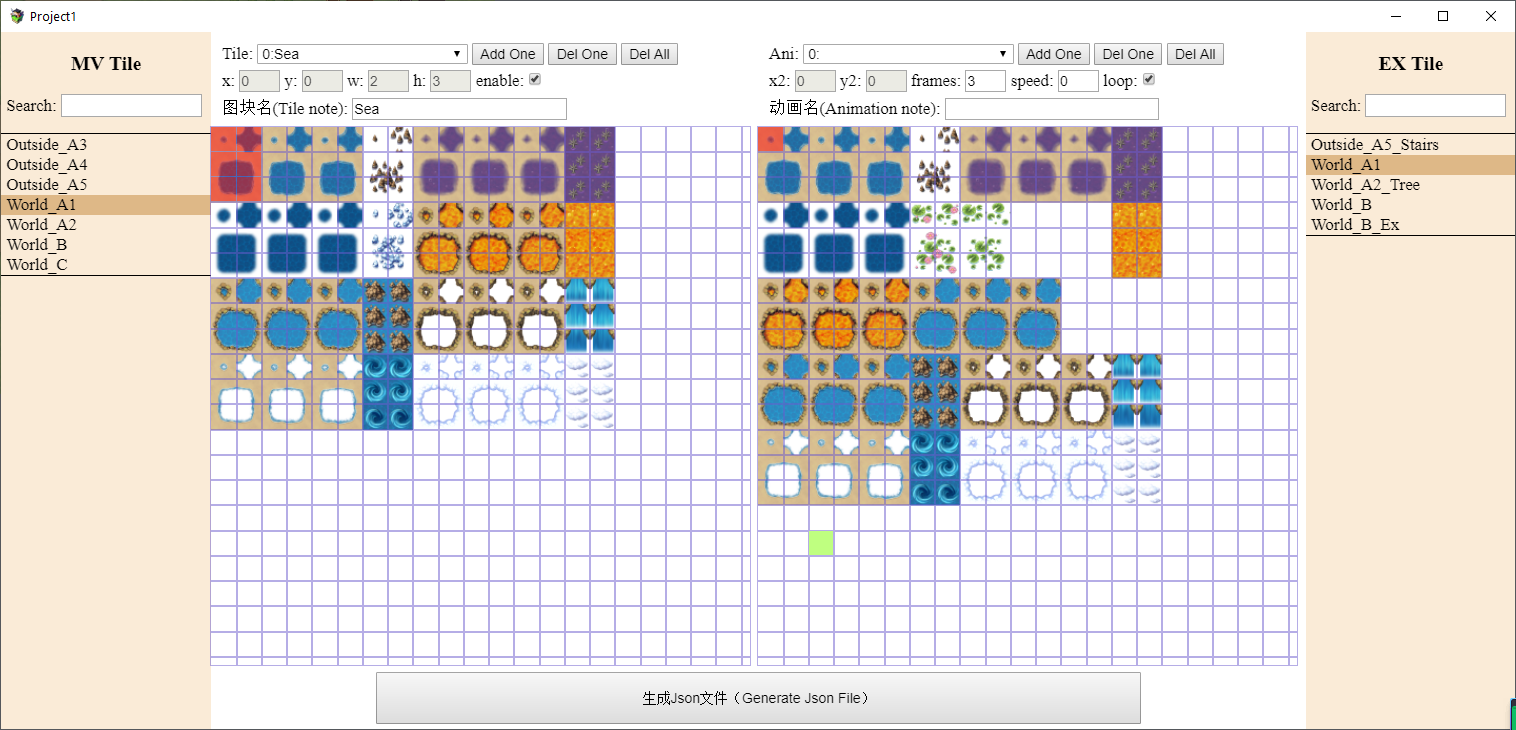Image resolution: width=1516 pixels, height=730 pixels.
Task: Click the waterfall tile in the MV tile grid
Action: (x=590, y=316)
